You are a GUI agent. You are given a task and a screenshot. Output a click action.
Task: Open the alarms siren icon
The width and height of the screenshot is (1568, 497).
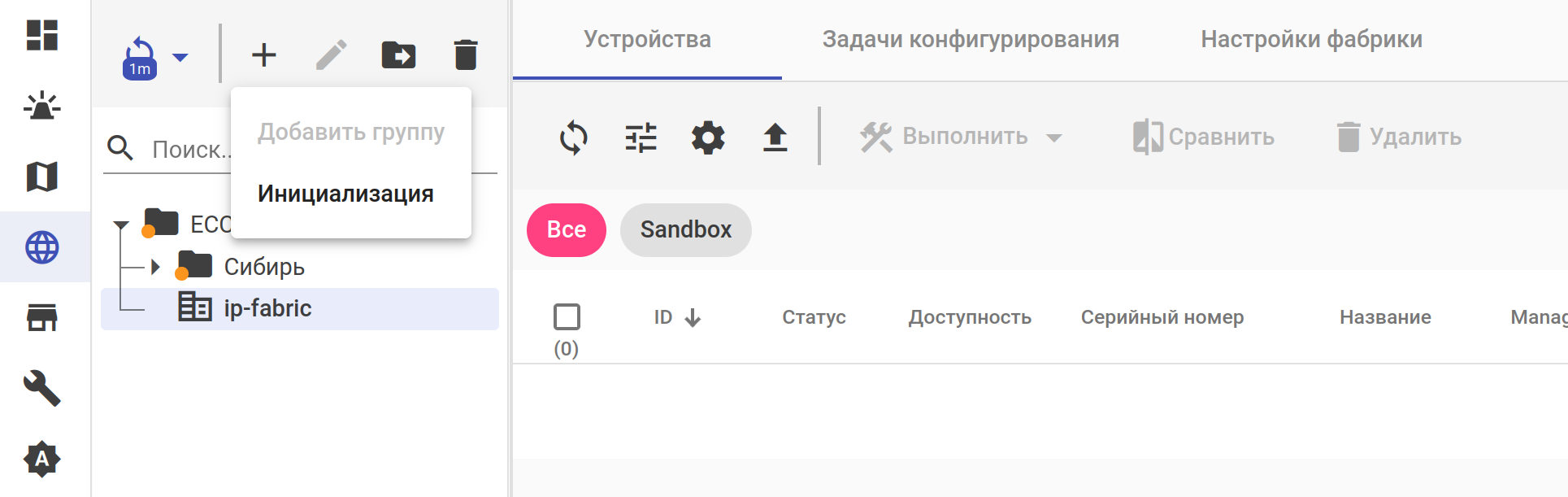coord(42,107)
